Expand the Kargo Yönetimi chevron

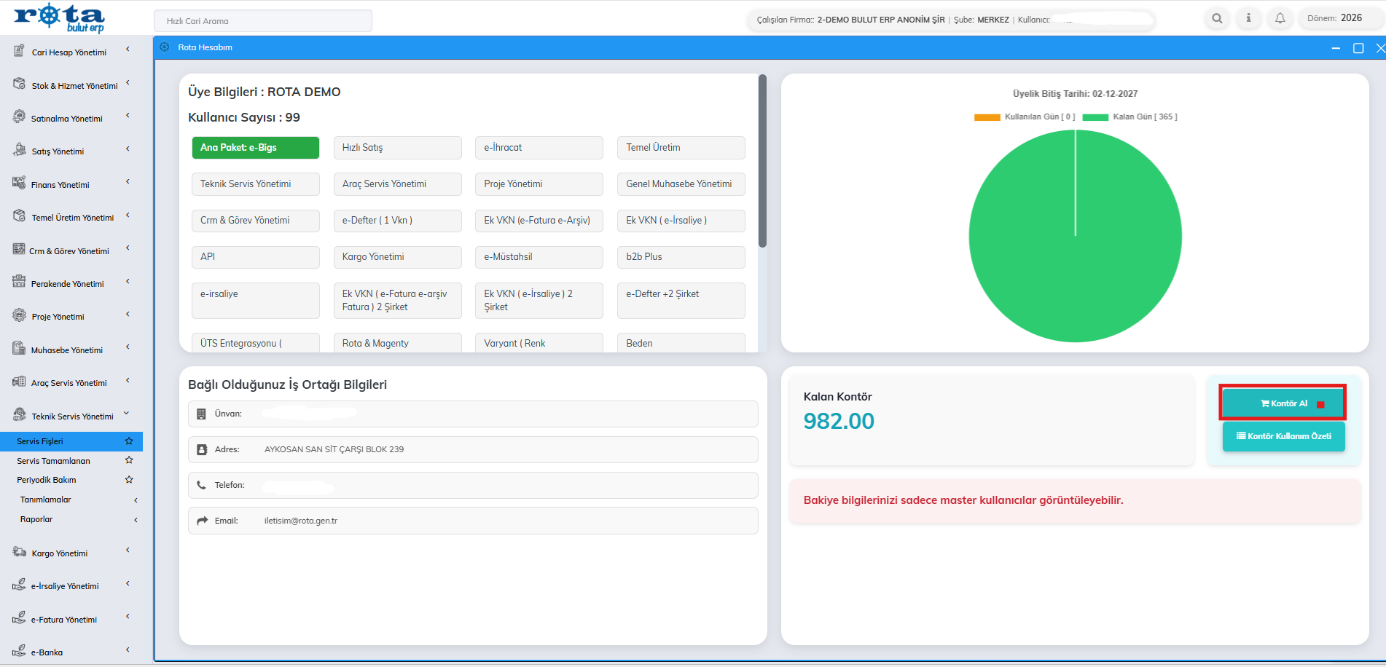[x=128, y=552]
